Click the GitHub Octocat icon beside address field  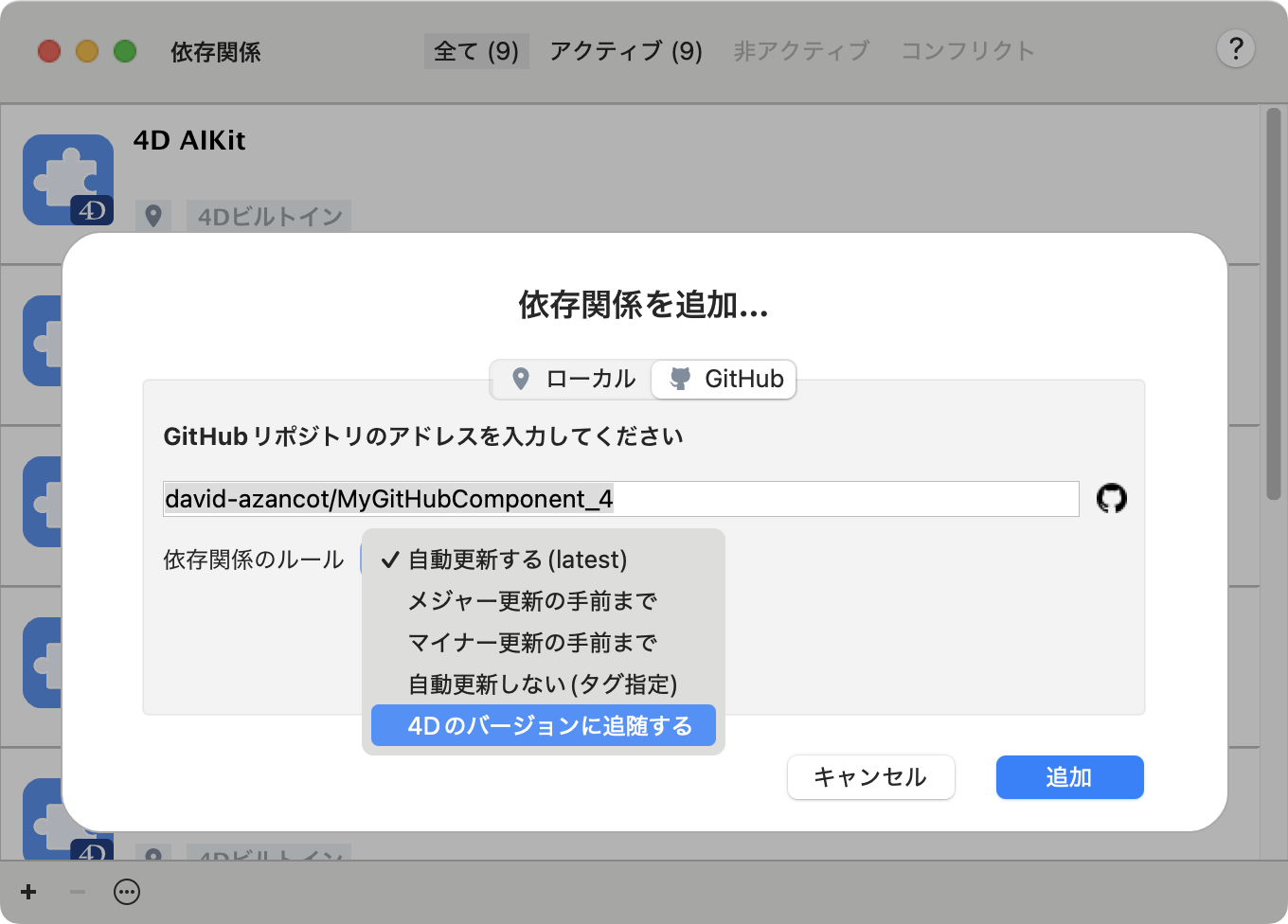(x=1111, y=498)
